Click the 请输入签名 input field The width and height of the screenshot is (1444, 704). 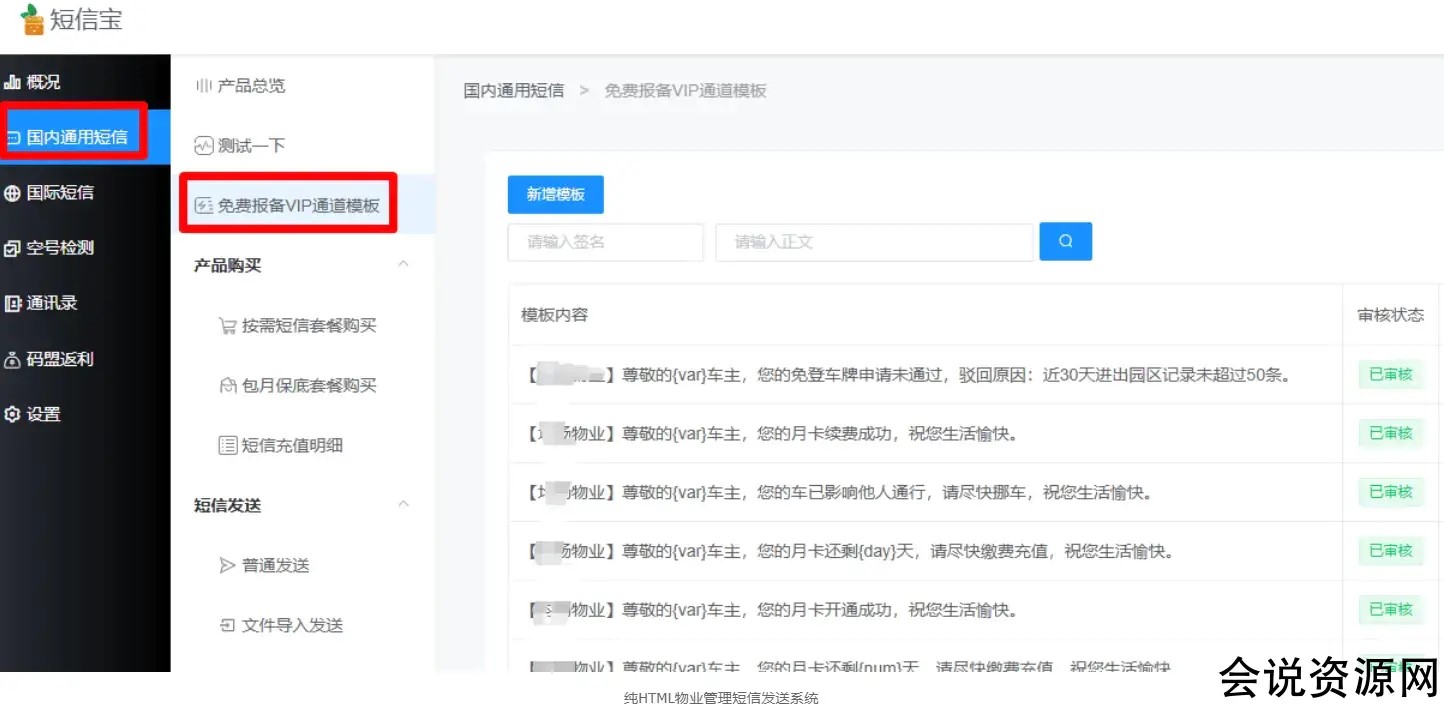605,241
